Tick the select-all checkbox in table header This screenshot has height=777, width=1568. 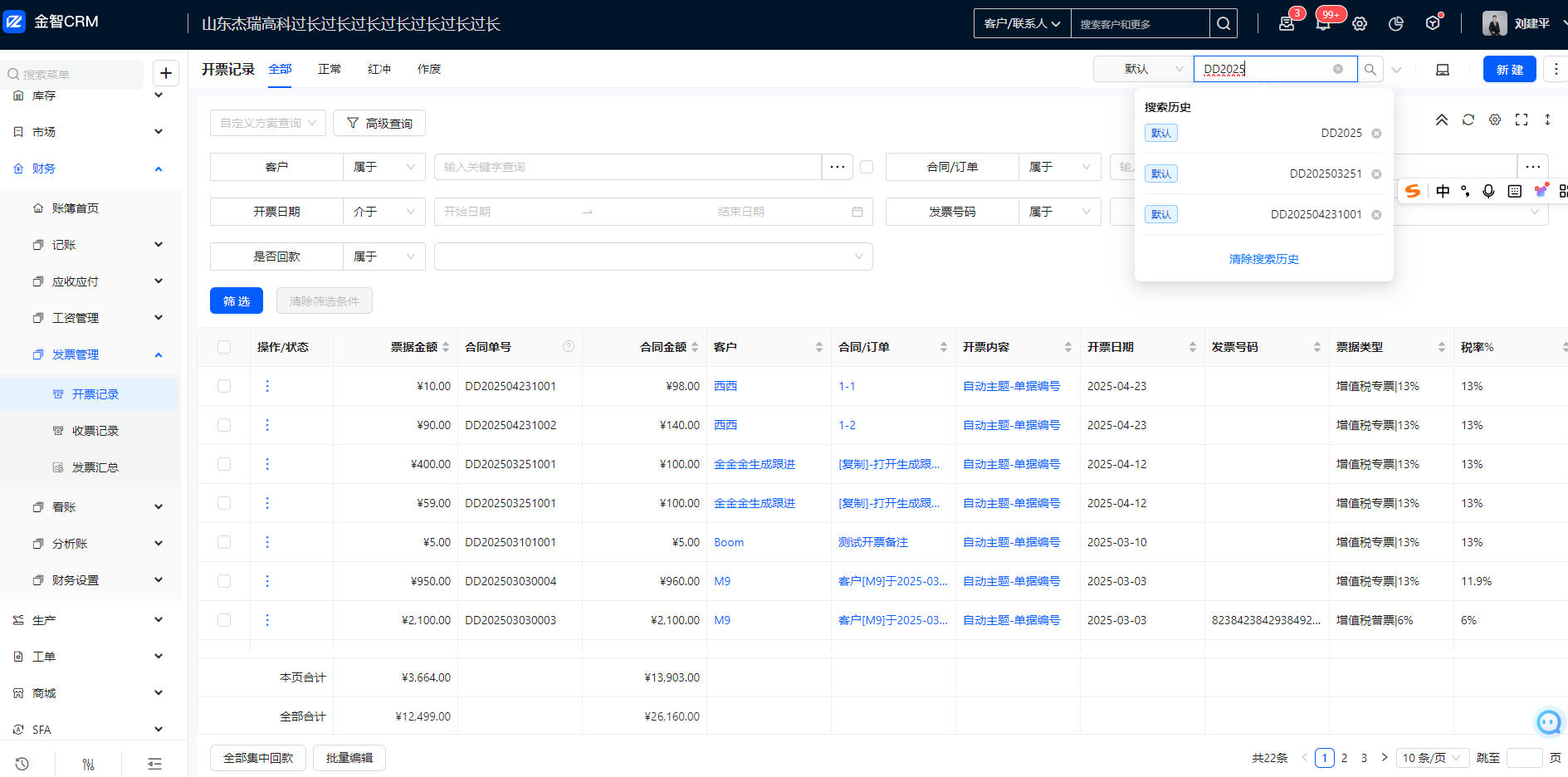coord(224,347)
